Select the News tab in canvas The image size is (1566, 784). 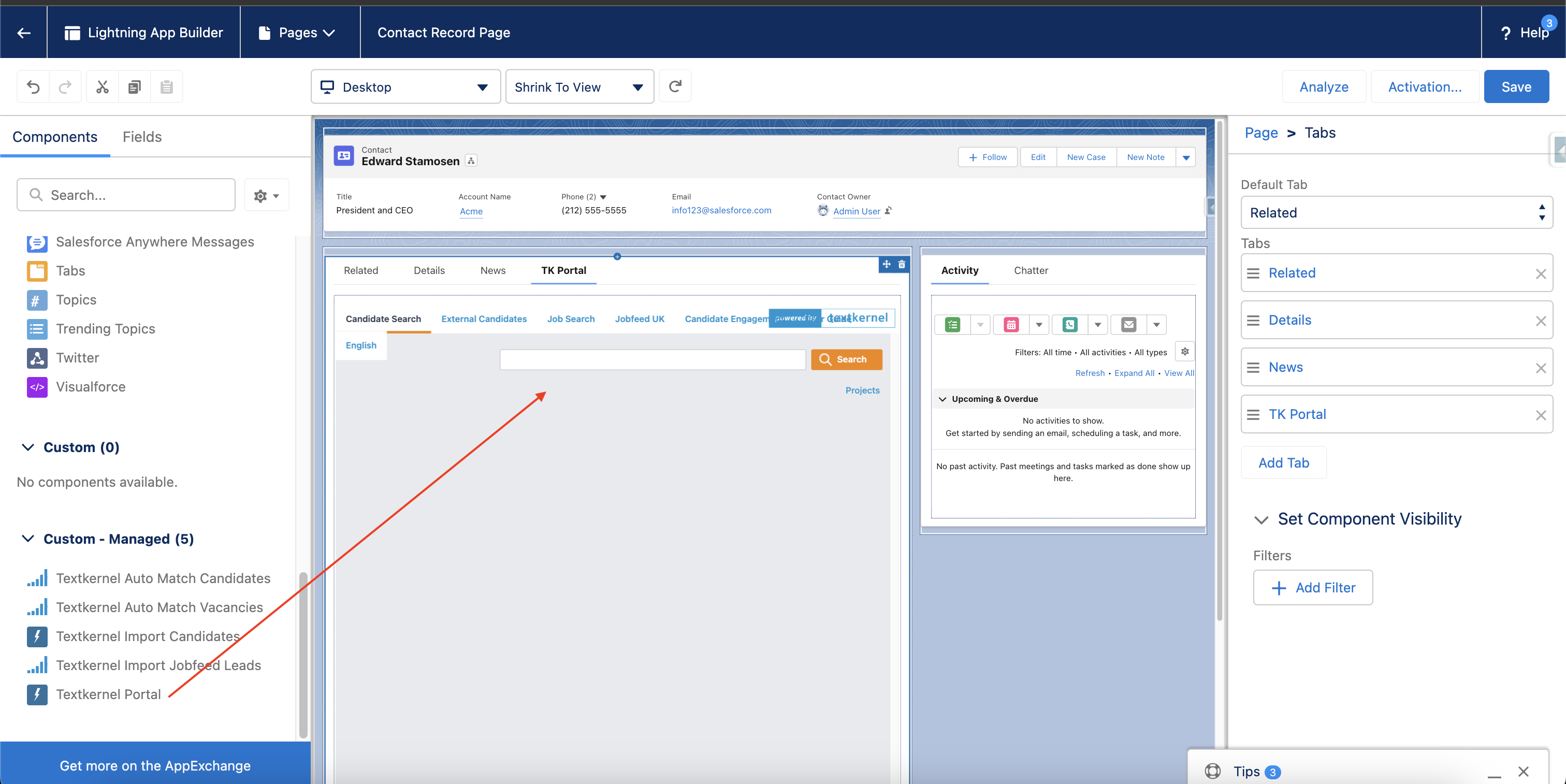pos(492,270)
